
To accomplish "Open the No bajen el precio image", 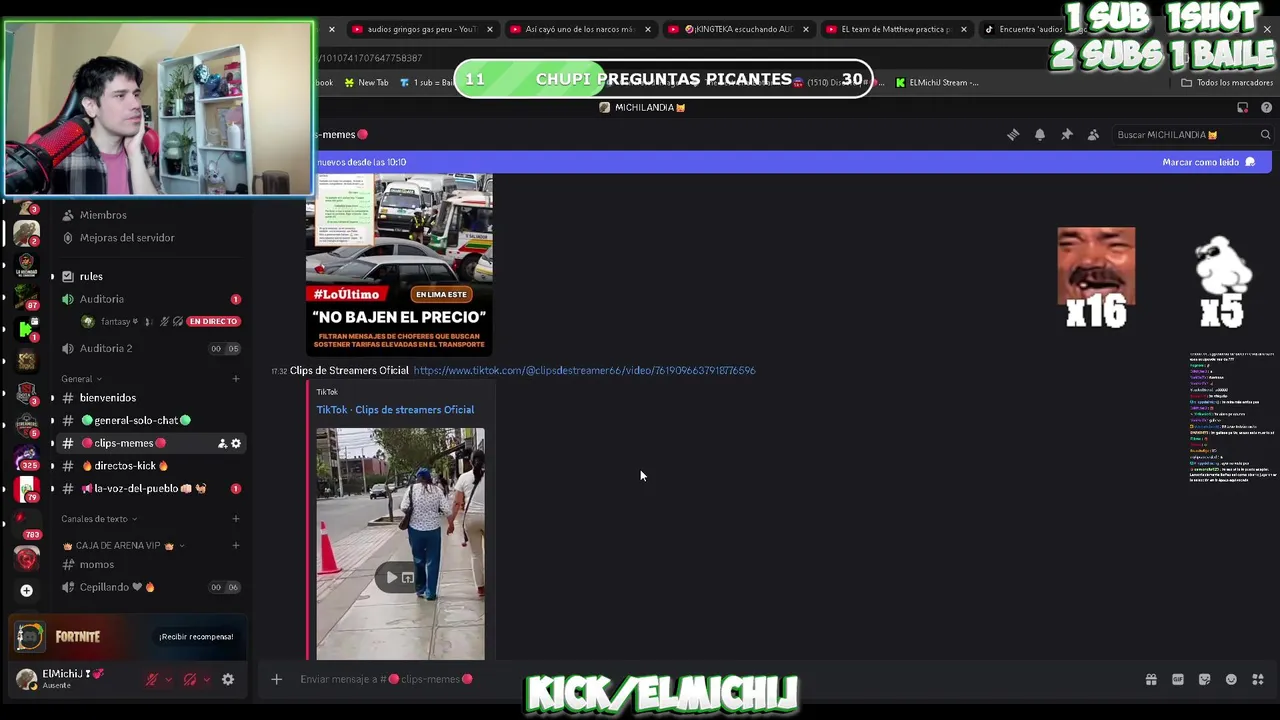I will coord(399,265).
